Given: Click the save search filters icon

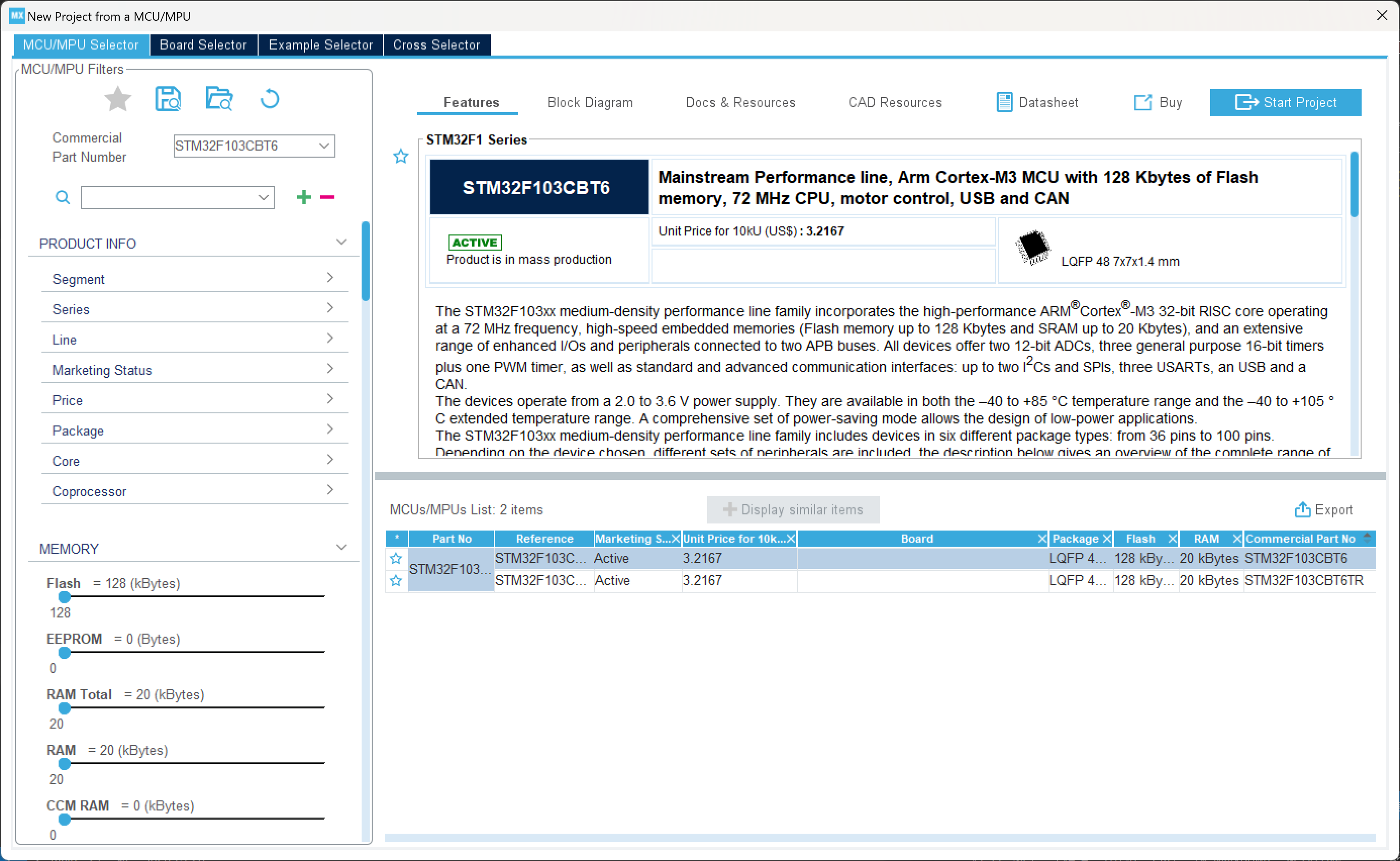Looking at the screenshot, I should (168, 99).
